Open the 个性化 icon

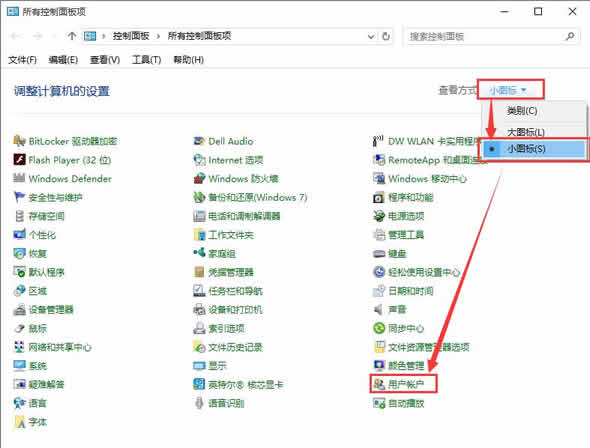19,235
